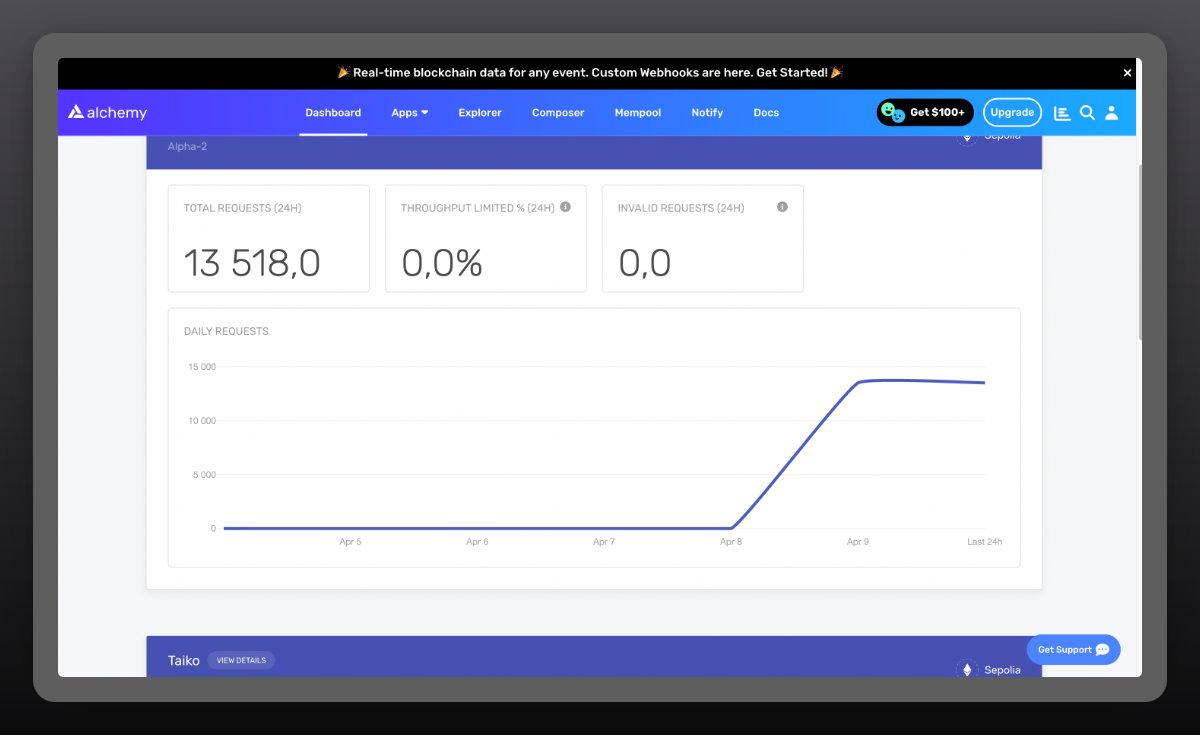Screen dimensions: 1200x735
Task: Click the Ethereum icon beside Taiko's Sepolia
Action: pos(966,669)
